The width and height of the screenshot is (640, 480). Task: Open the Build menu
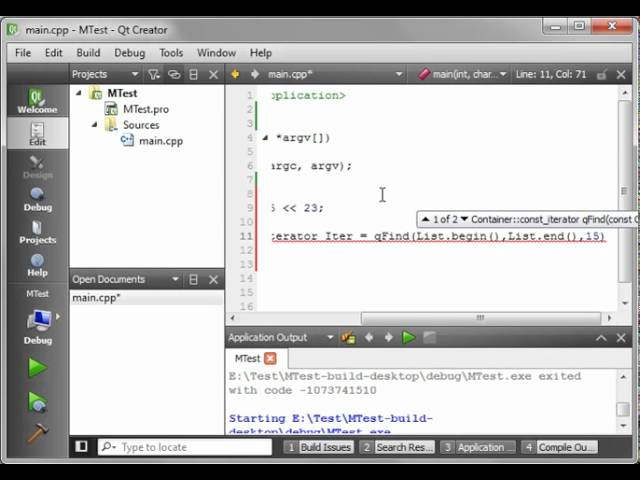(88, 53)
